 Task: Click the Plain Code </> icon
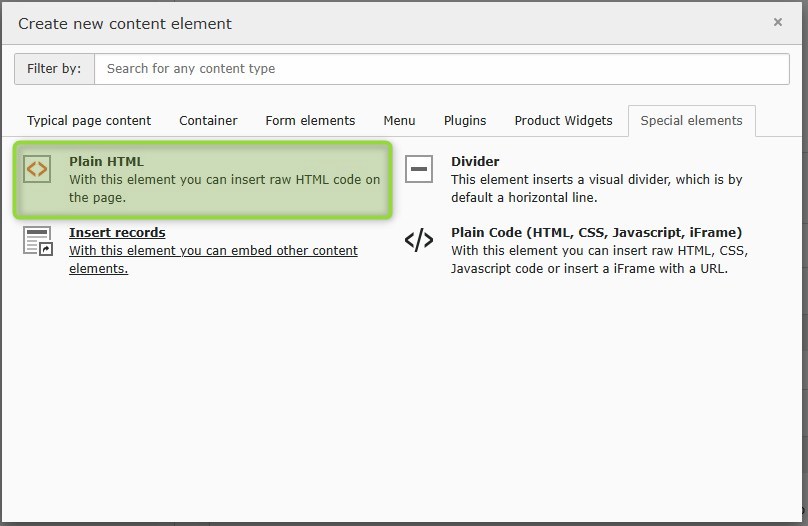[x=419, y=240]
